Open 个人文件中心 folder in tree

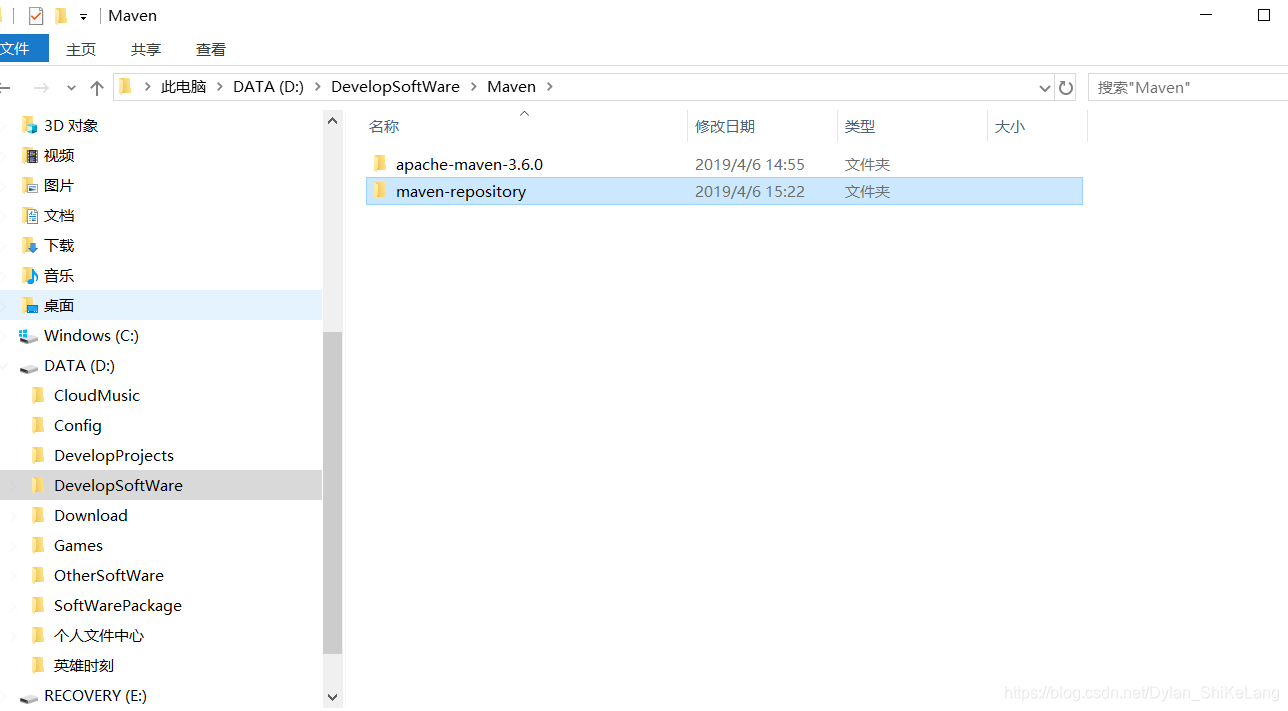point(99,636)
